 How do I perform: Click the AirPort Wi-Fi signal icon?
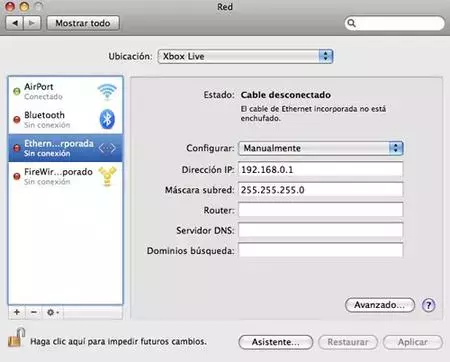coord(107,92)
